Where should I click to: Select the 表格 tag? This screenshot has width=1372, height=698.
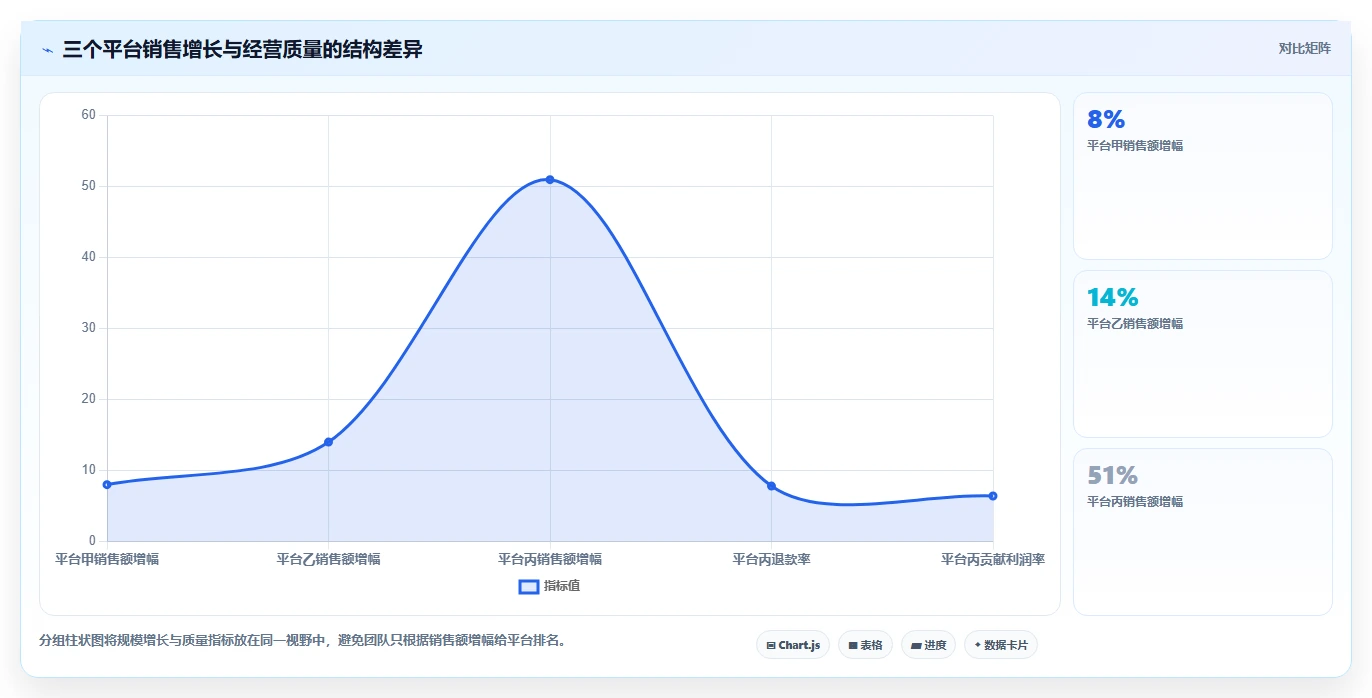(865, 645)
